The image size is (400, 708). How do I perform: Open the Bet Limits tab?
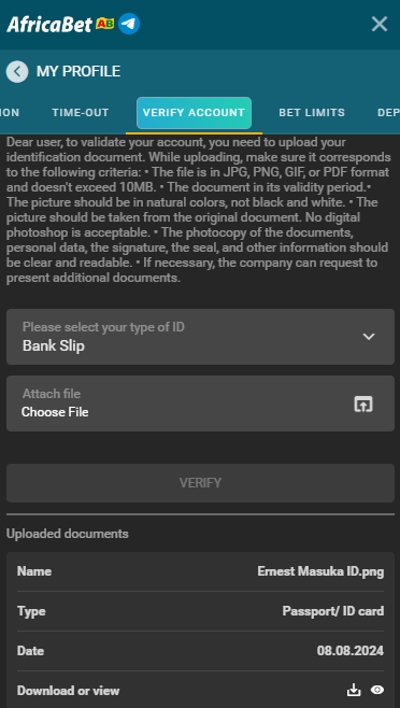(x=312, y=112)
